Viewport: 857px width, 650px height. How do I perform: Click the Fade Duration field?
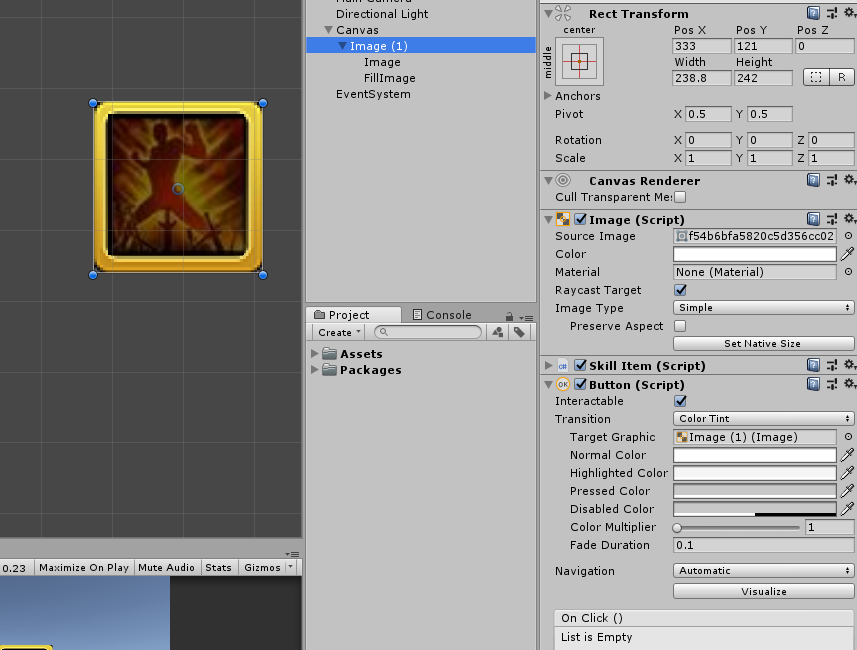(x=764, y=545)
